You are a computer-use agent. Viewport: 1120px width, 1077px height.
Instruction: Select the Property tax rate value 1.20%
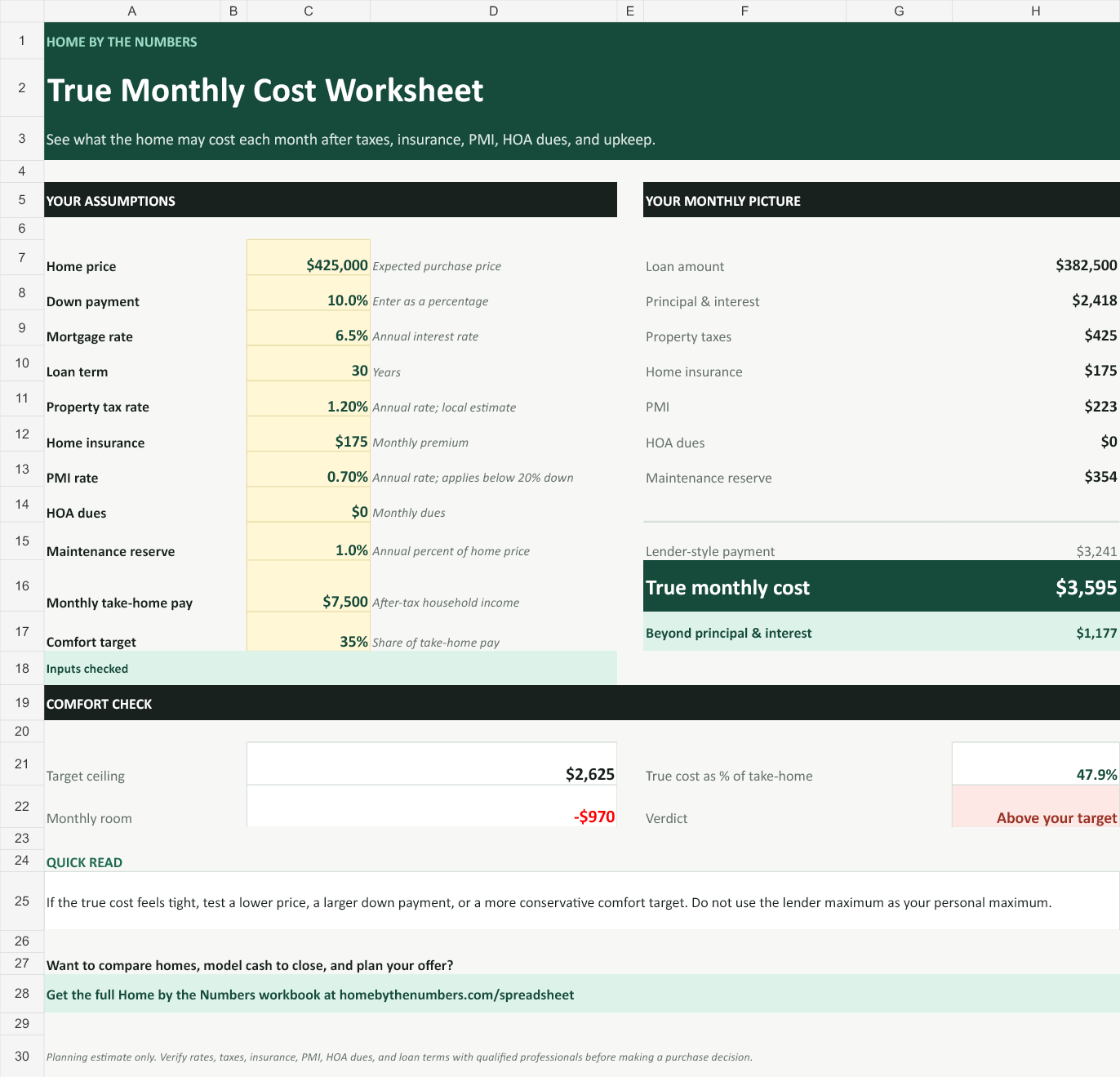point(309,398)
